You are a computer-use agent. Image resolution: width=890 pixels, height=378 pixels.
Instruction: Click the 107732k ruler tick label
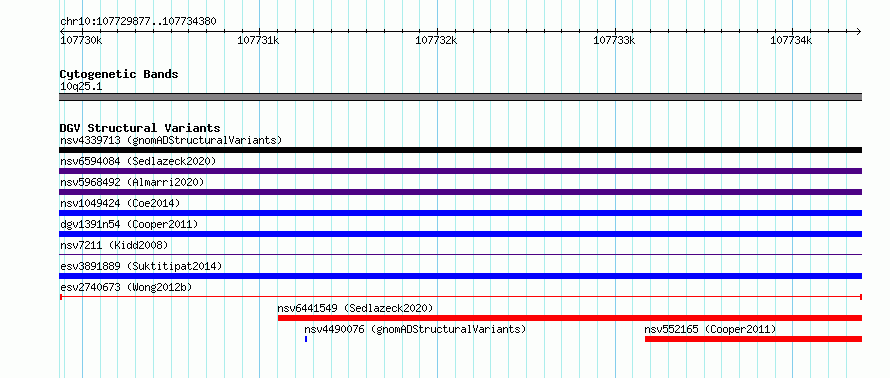click(x=436, y=40)
